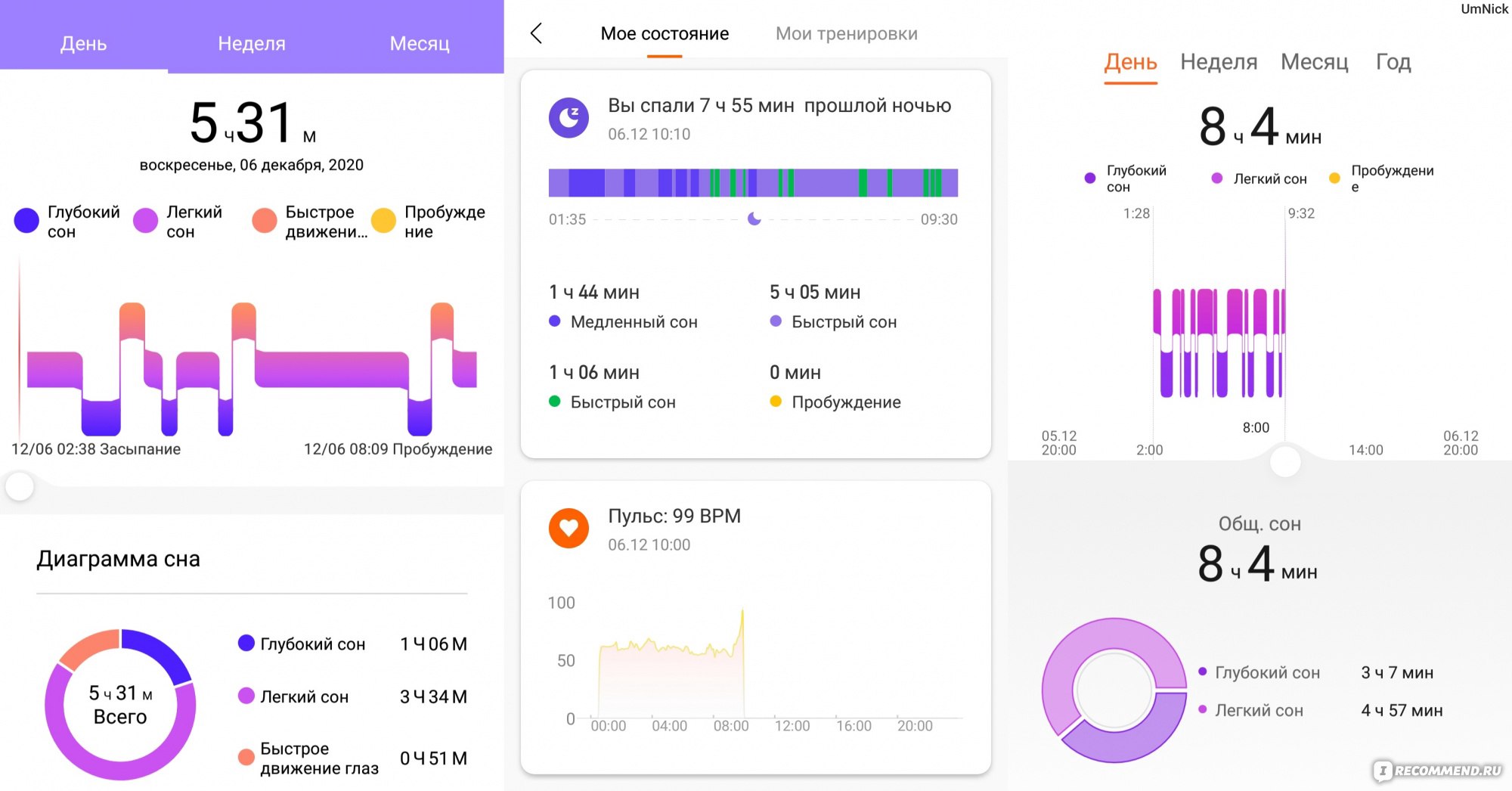Switch to the День tab in the purple header
Viewport: 1512px width, 791px height.
(x=84, y=43)
